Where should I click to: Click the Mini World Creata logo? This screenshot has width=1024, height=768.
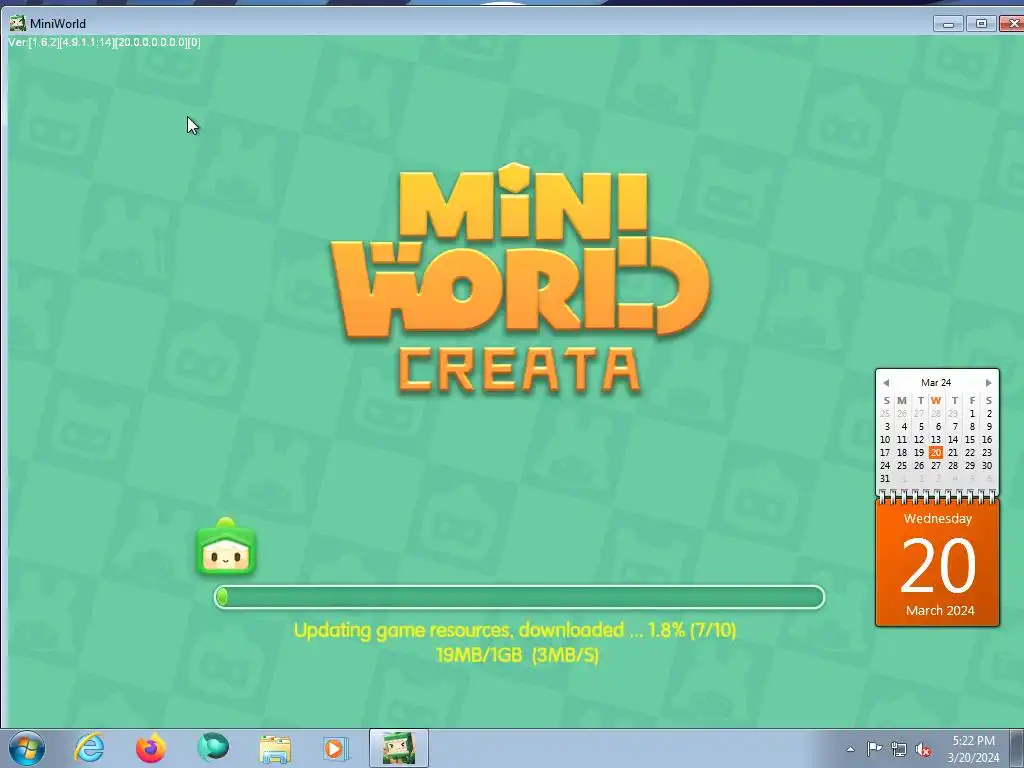pyautogui.click(x=519, y=280)
